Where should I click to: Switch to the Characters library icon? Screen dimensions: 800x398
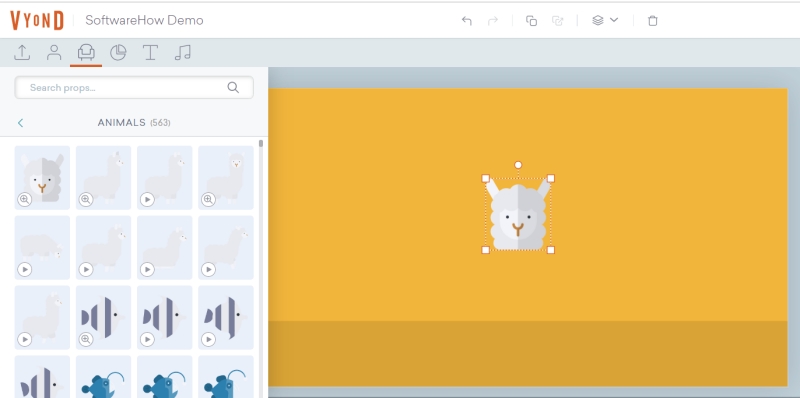pyautogui.click(x=54, y=53)
